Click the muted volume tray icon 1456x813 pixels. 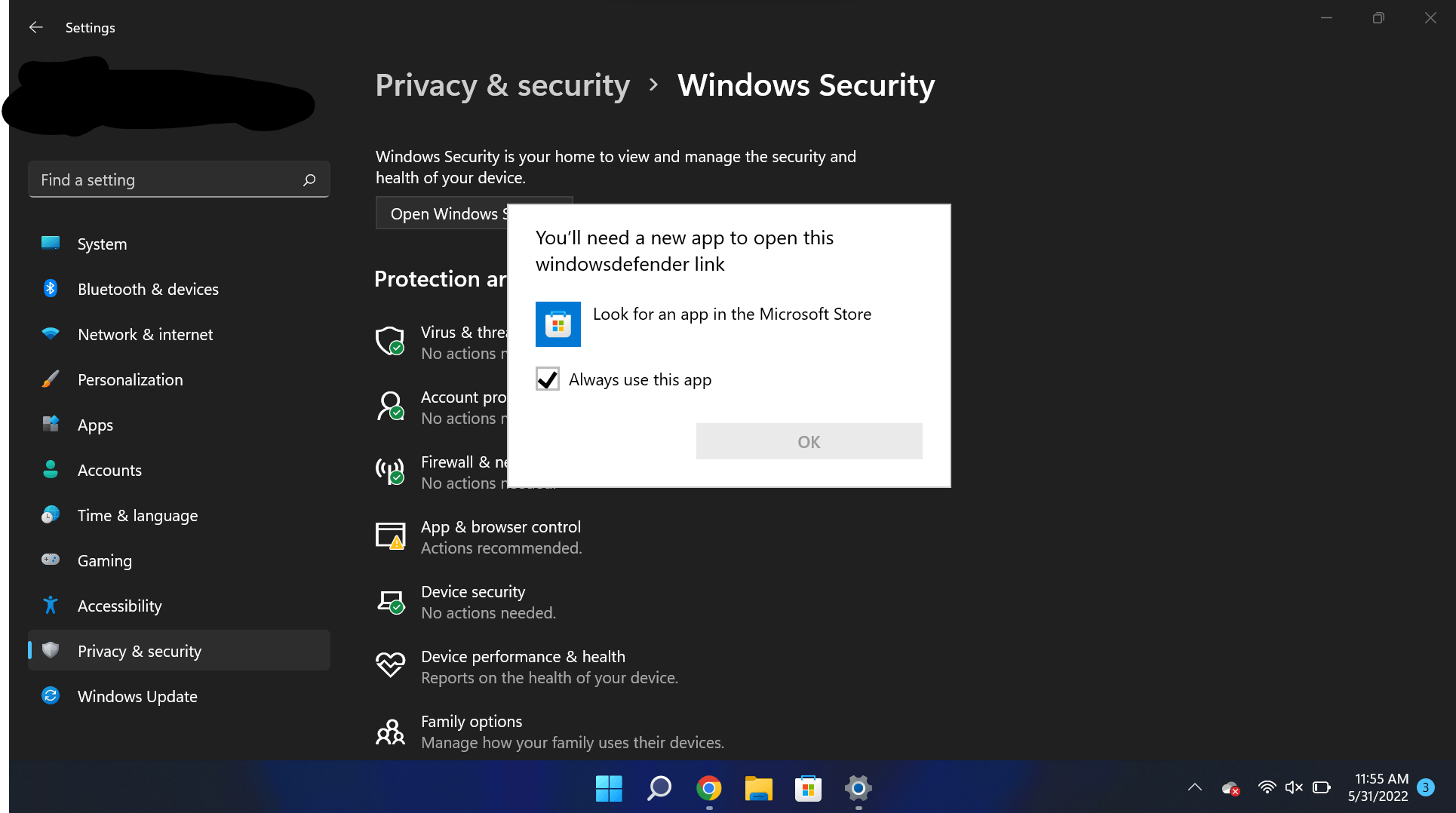[x=1294, y=787]
